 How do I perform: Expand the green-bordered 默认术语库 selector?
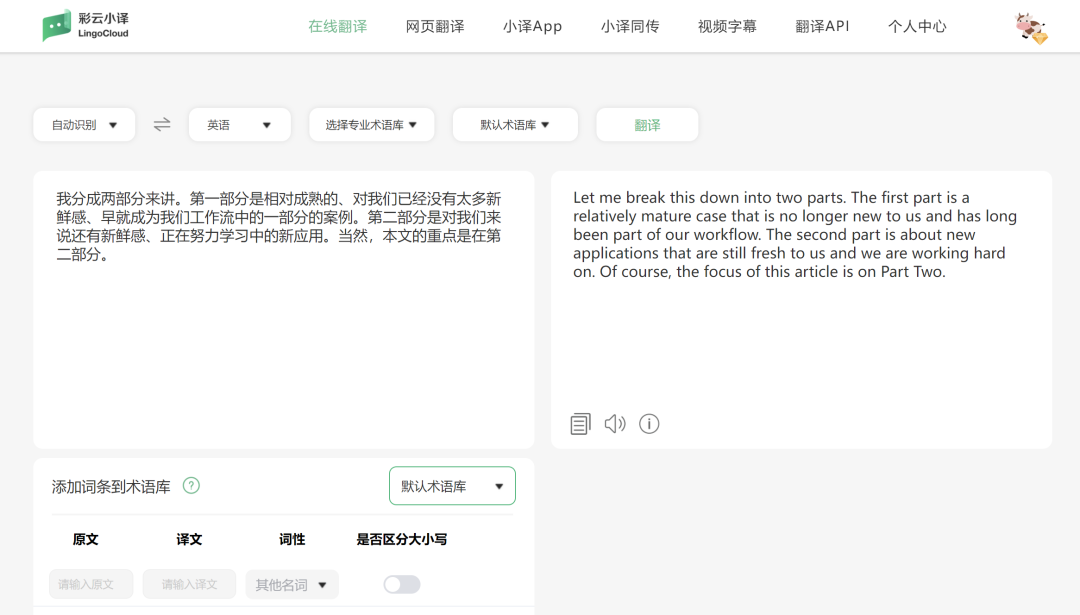tap(452, 486)
